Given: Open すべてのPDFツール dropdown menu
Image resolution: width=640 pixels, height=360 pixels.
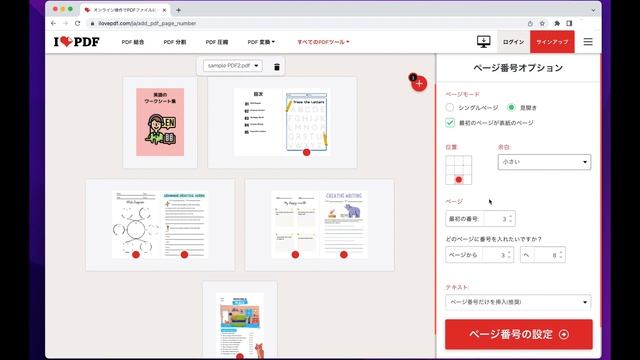Looking at the screenshot, I should 323,42.
